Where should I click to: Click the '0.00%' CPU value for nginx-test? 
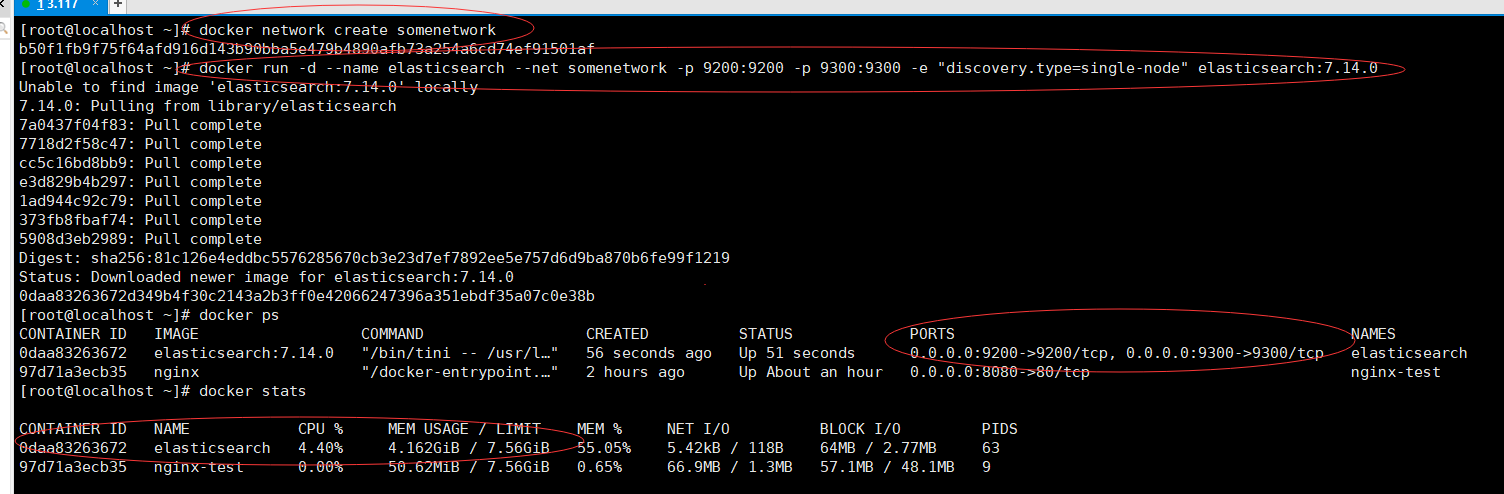[x=320, y=467]
